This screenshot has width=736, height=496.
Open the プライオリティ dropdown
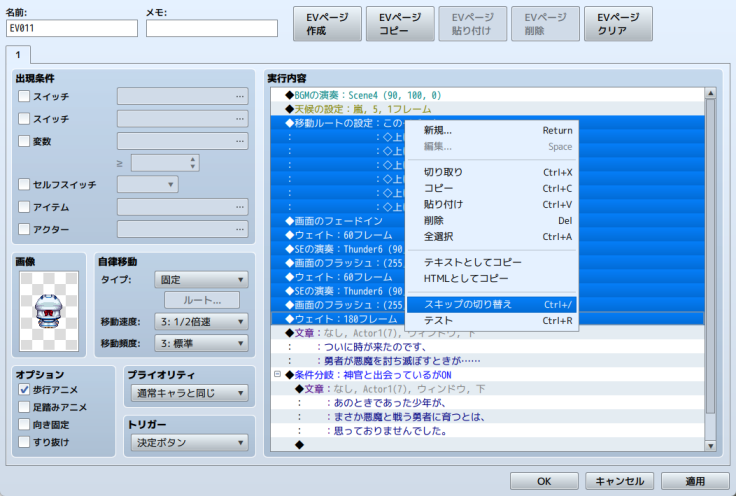coord(188,394)
